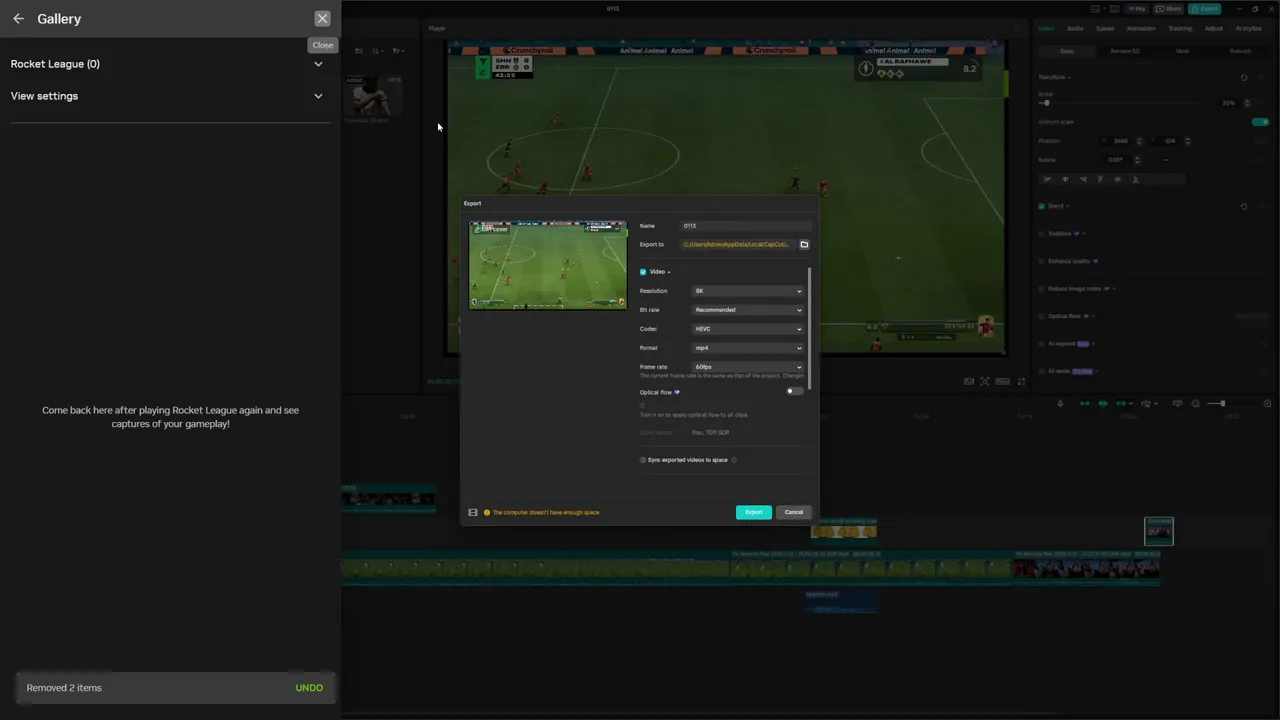Image resolution: width=1280 pixels, height=720 pixels.
Task: Enable the Enhance quality checkbox
Action: (x=1041, y=261)
